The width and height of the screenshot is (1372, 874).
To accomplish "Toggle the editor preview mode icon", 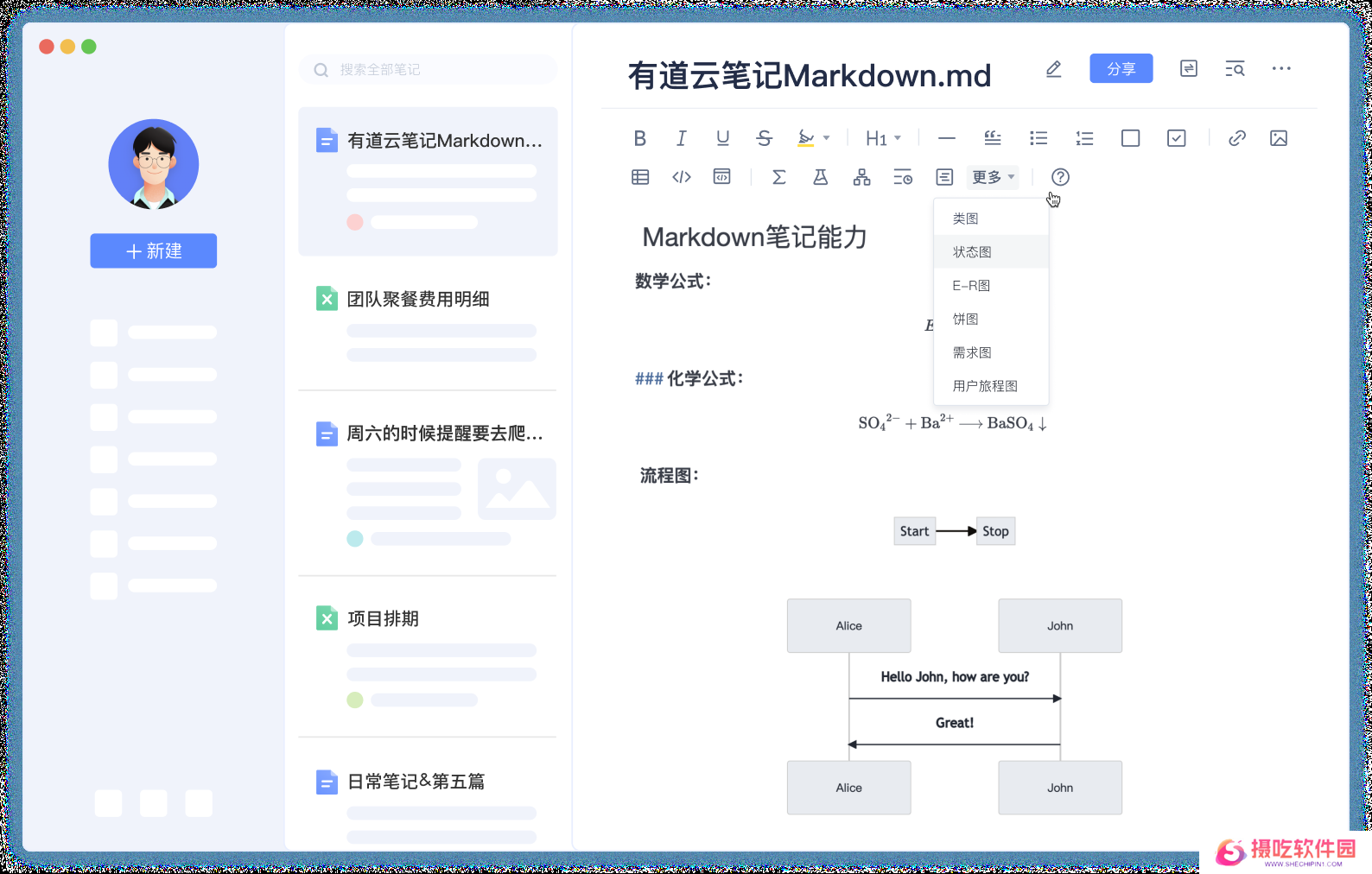I will point(1189,68).
